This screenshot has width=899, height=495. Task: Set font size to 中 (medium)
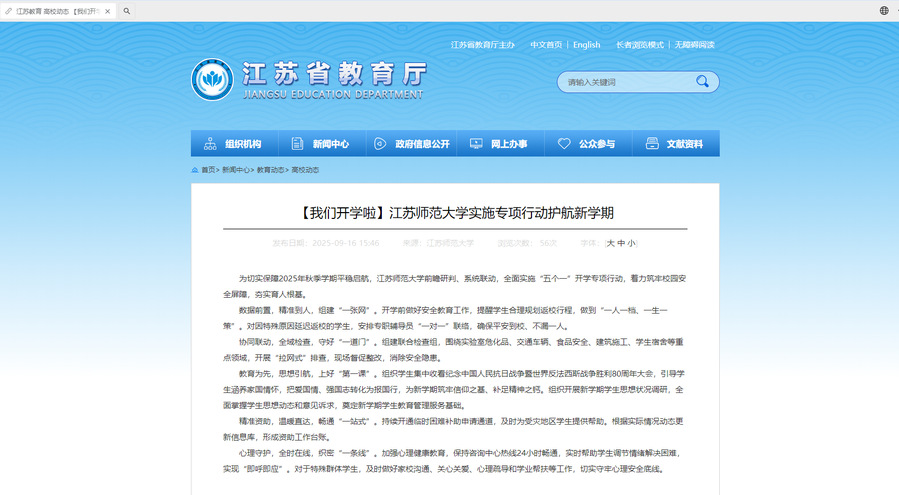click(x=621, y=243)
